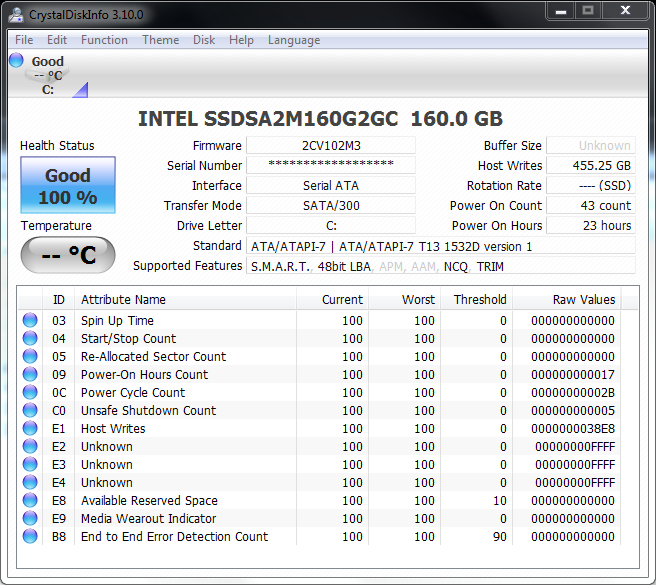This screenshot has width=656, height=585.
Task: Click the Attribute Name column header
Action: pyautogui.click(x=185, y=300)
